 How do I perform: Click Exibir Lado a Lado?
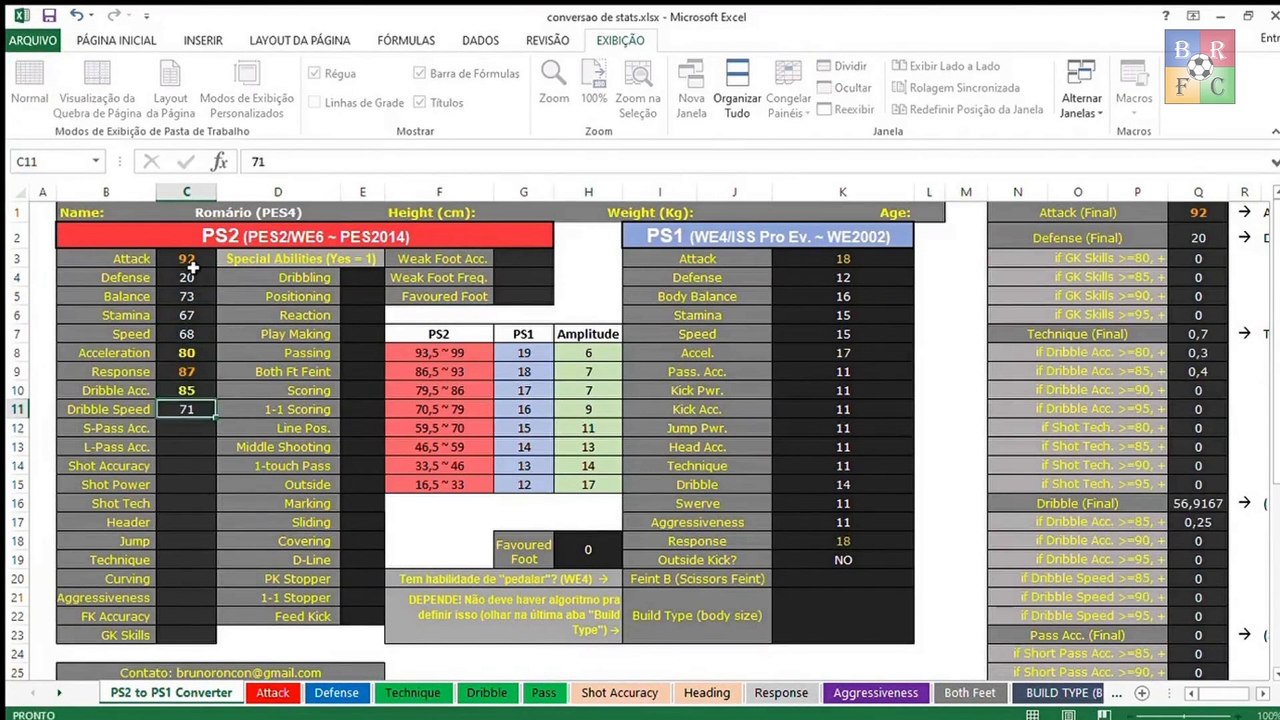946,66
